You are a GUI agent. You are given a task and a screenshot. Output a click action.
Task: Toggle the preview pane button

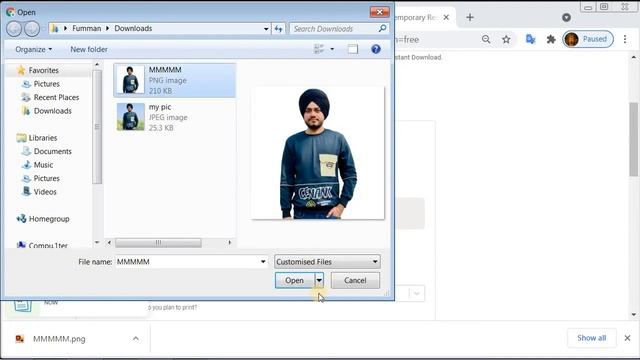353,49
